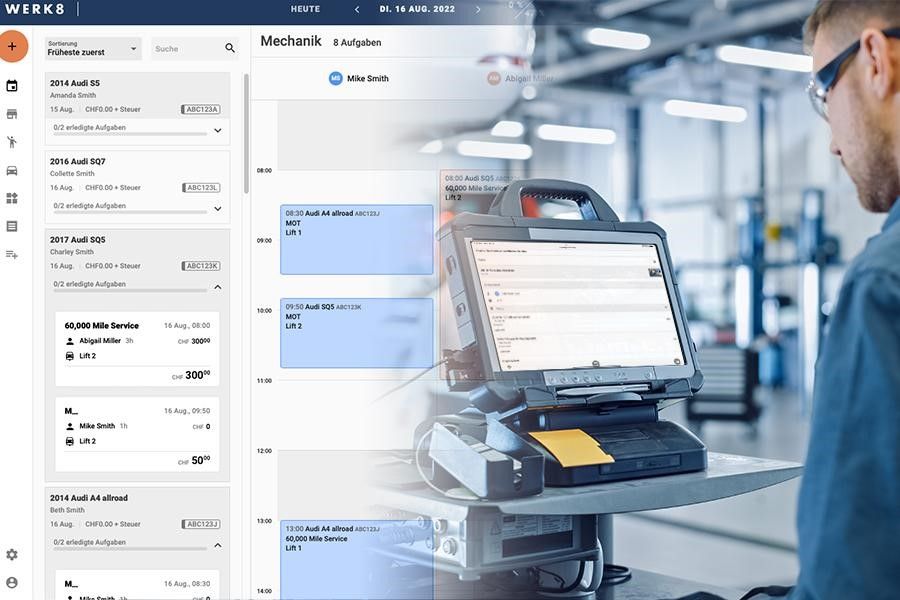The image size is (900, 600).
Task: Click license plate ABC123A badge
Action: (x=201, y=109)
